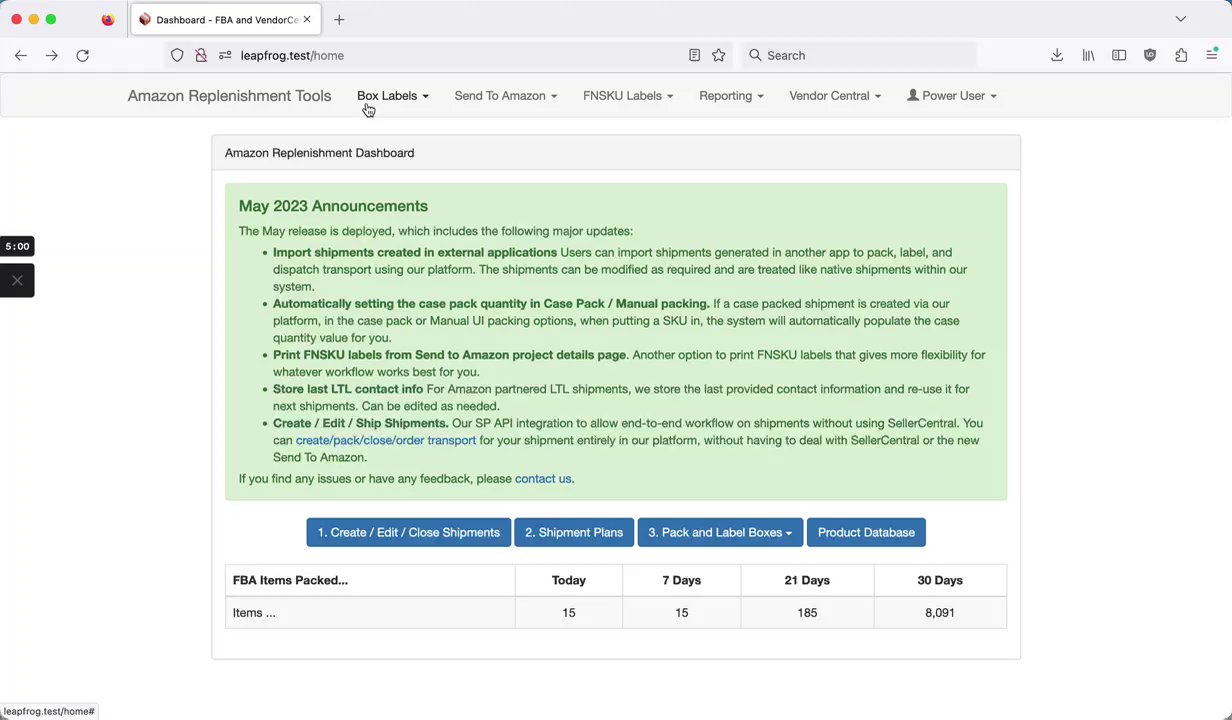The width and height of the screenshot is (1232, 720).
Task: Click the Amazon Replenishment Dashboard panel title
Action: [x=319, y=153]
